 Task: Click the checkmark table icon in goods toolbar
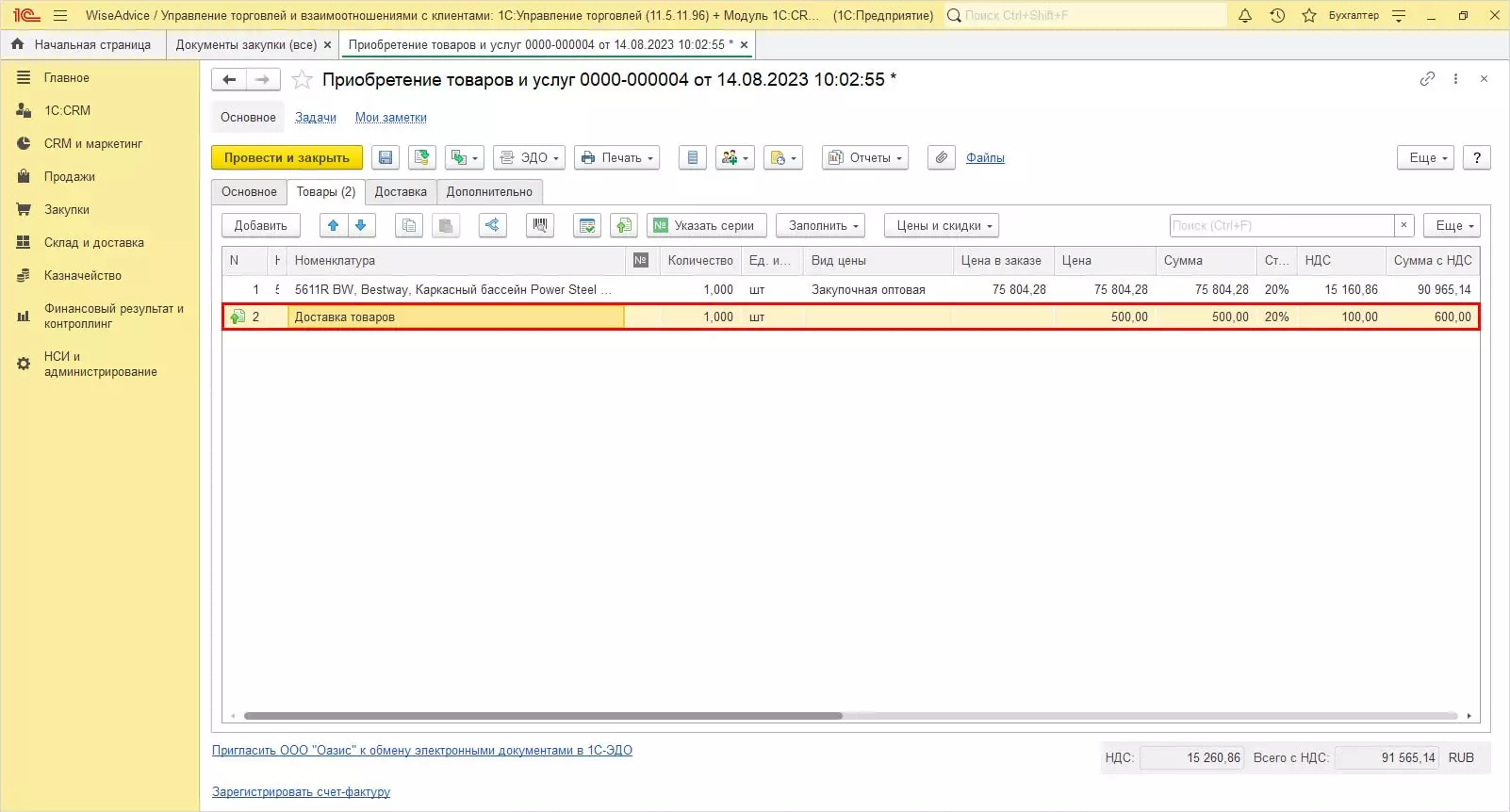point(587,225)
